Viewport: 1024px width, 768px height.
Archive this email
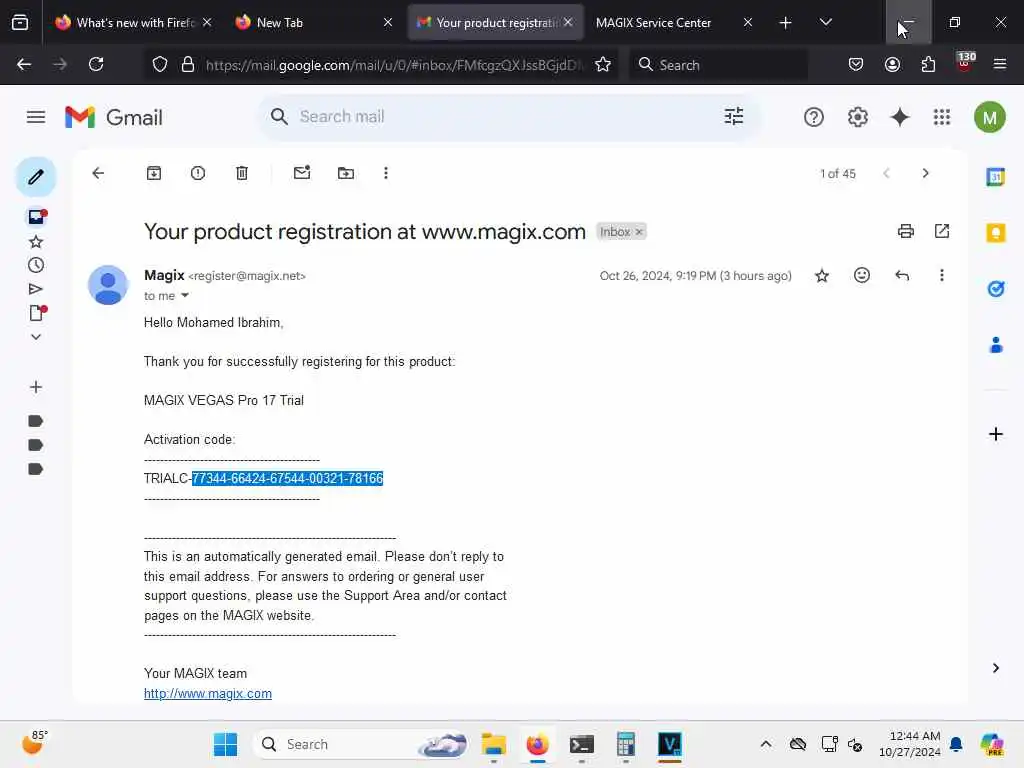(153, 173)
